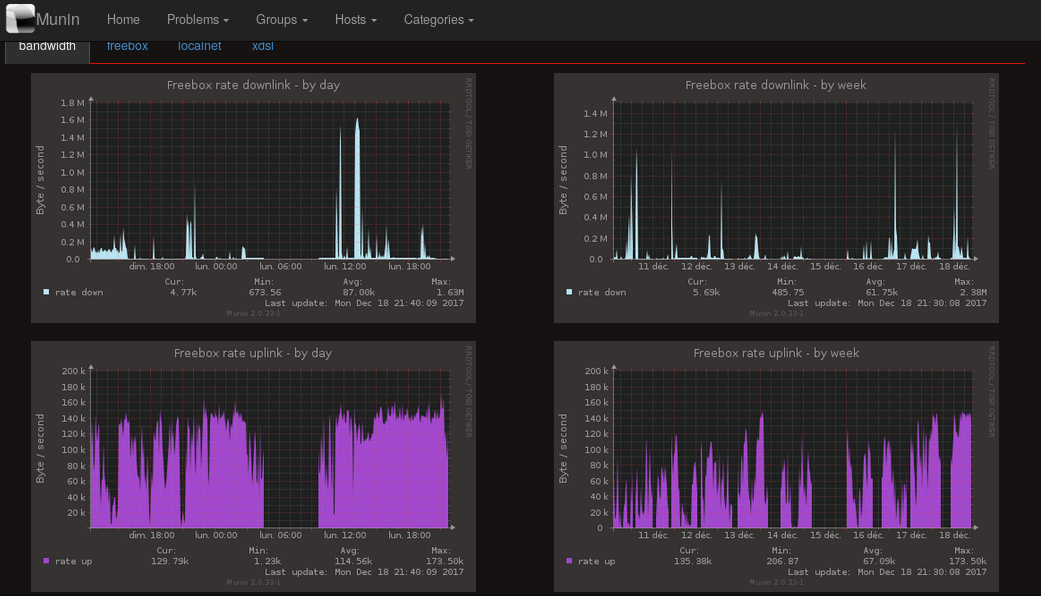Click the min value '485.75' in downlink week graph
The width and height of the screenshot is (1041, 596).
(x=788, y=292)
